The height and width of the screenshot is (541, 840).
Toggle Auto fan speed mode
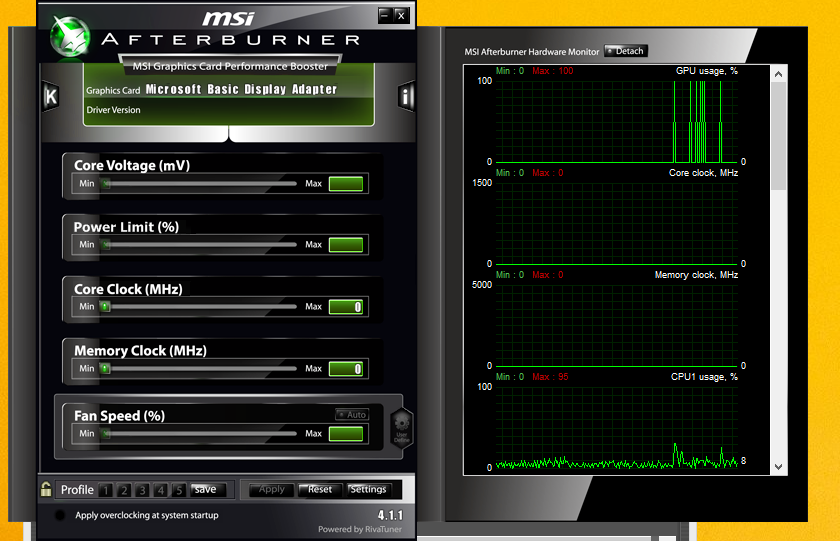[x=352, y=415]
